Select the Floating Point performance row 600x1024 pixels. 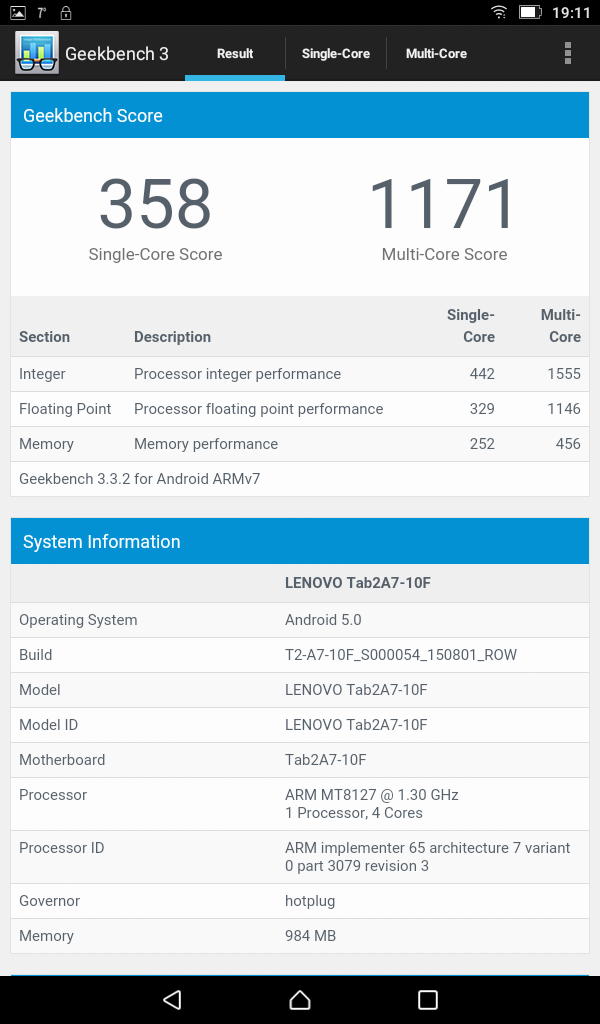[x=300, y=409]
